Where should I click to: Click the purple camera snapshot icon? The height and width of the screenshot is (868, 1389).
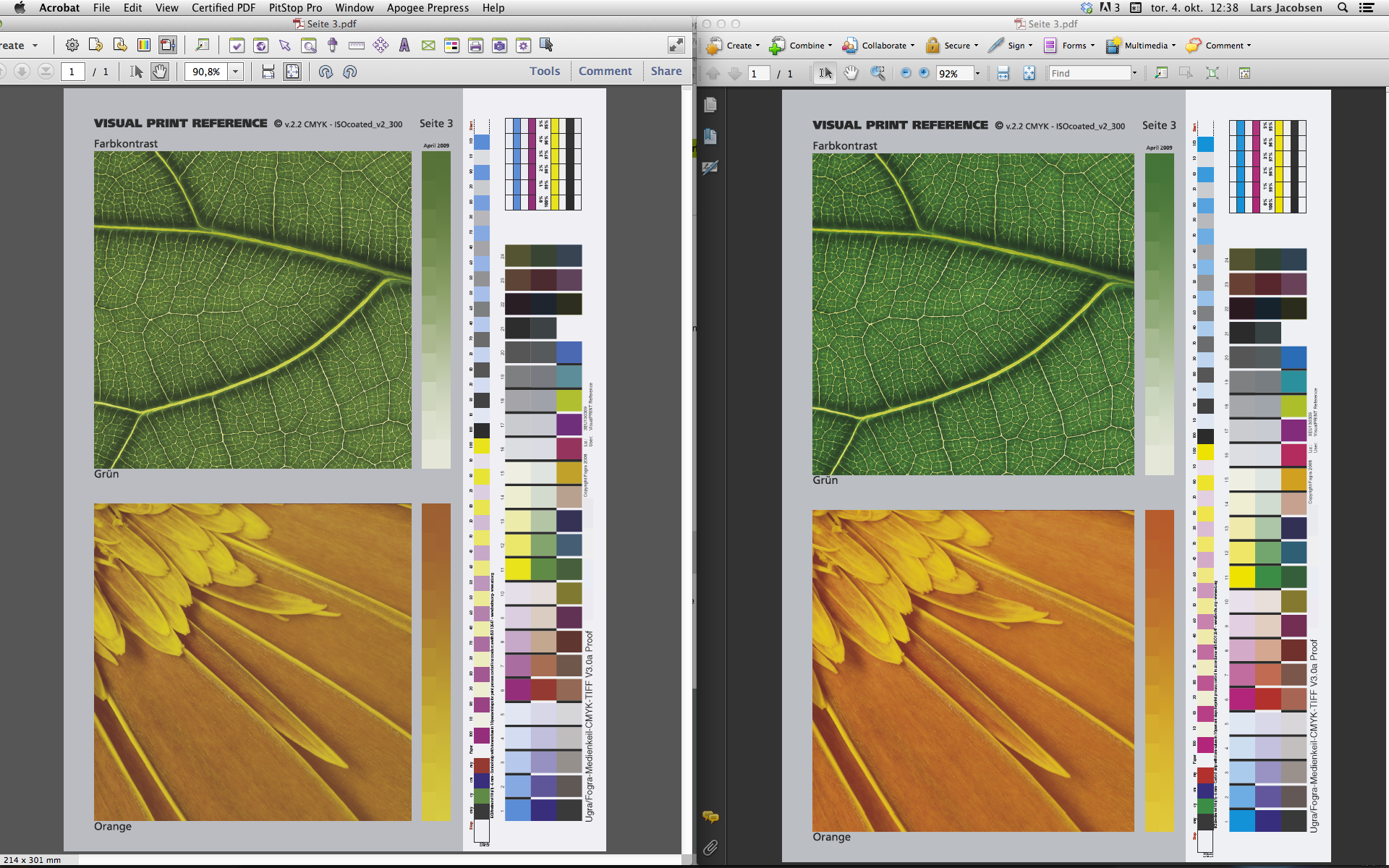click(x=500, y=46)
